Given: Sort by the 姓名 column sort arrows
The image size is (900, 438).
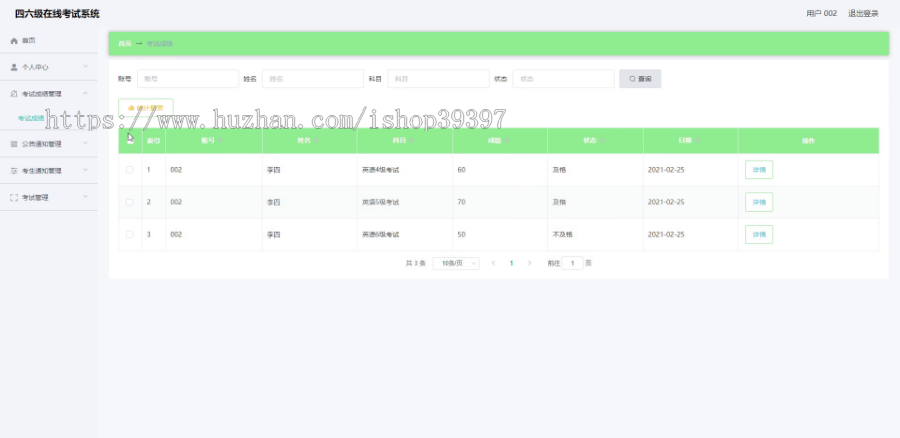Looking at the screenshot, I should click(316, 141).
